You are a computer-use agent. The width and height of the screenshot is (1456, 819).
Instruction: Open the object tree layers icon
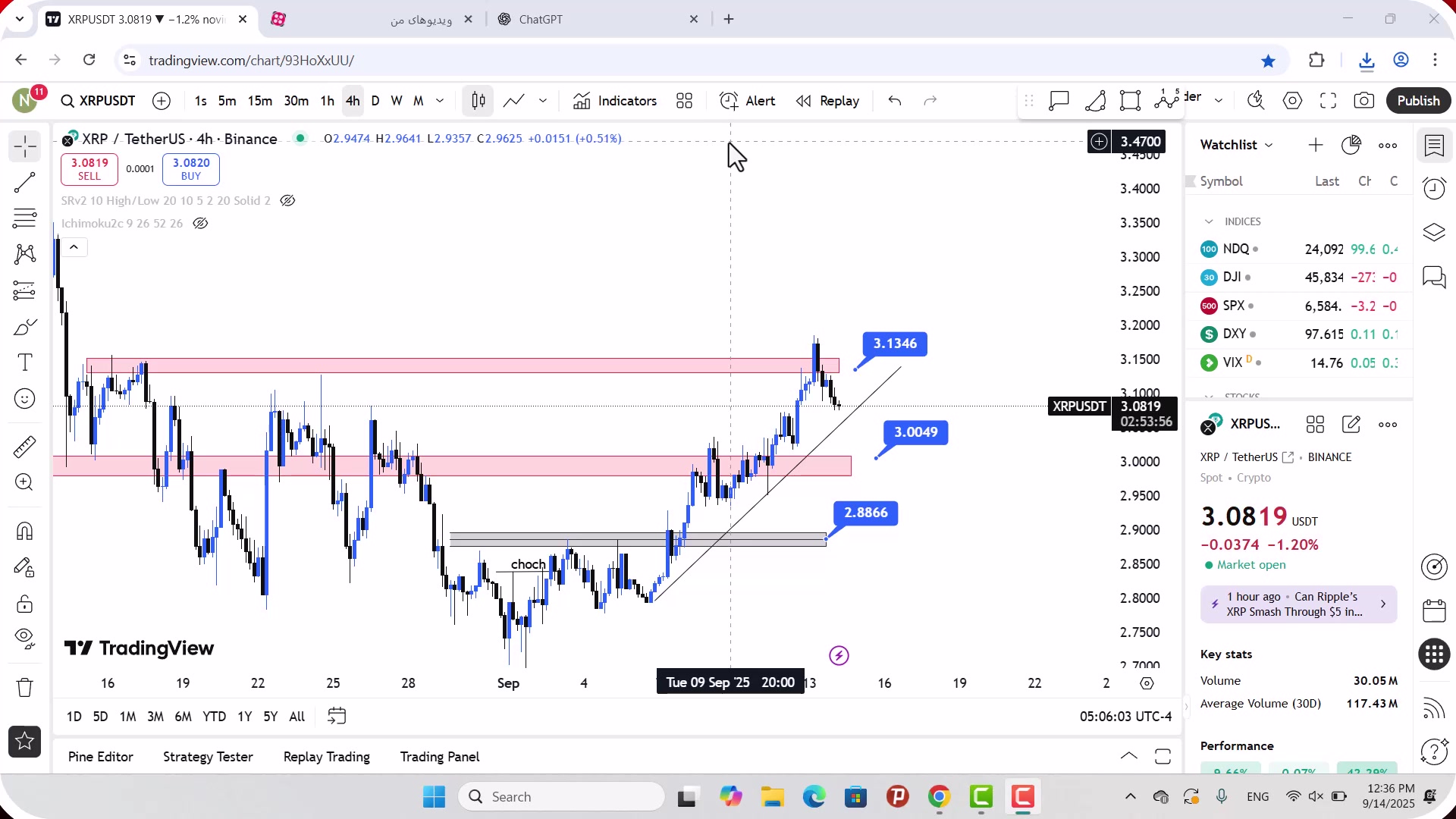coord(1434,232)
